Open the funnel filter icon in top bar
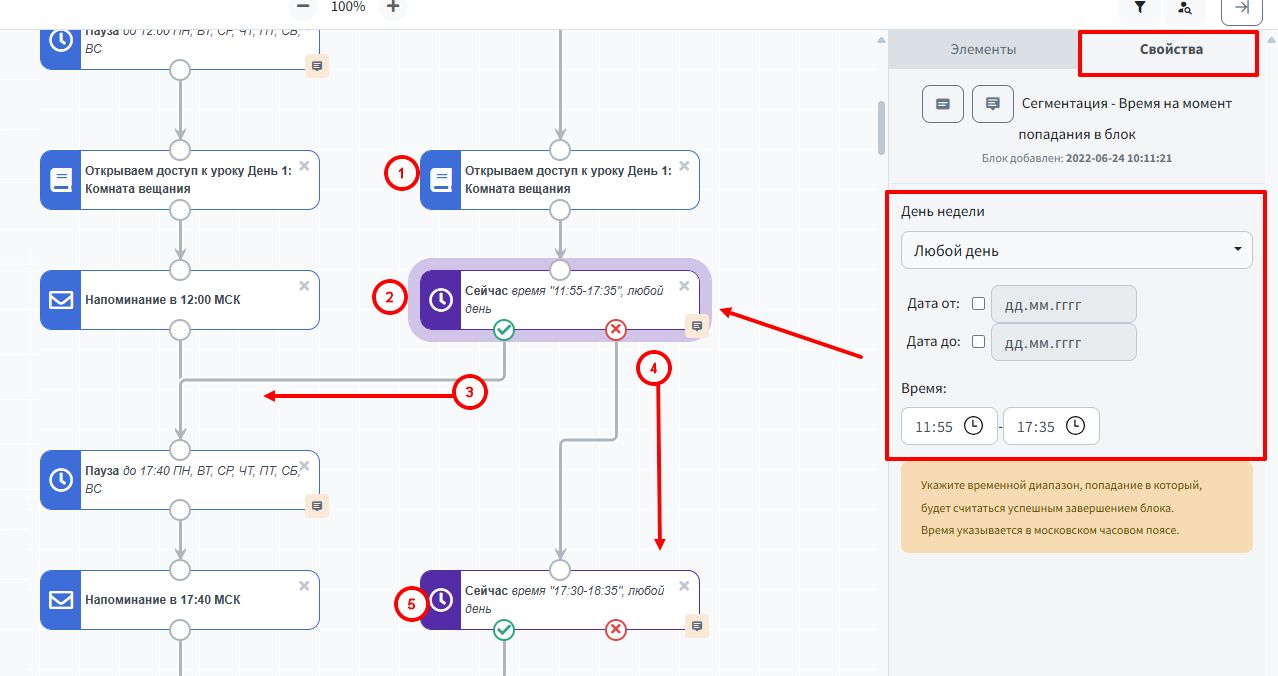 point(1140,8)
